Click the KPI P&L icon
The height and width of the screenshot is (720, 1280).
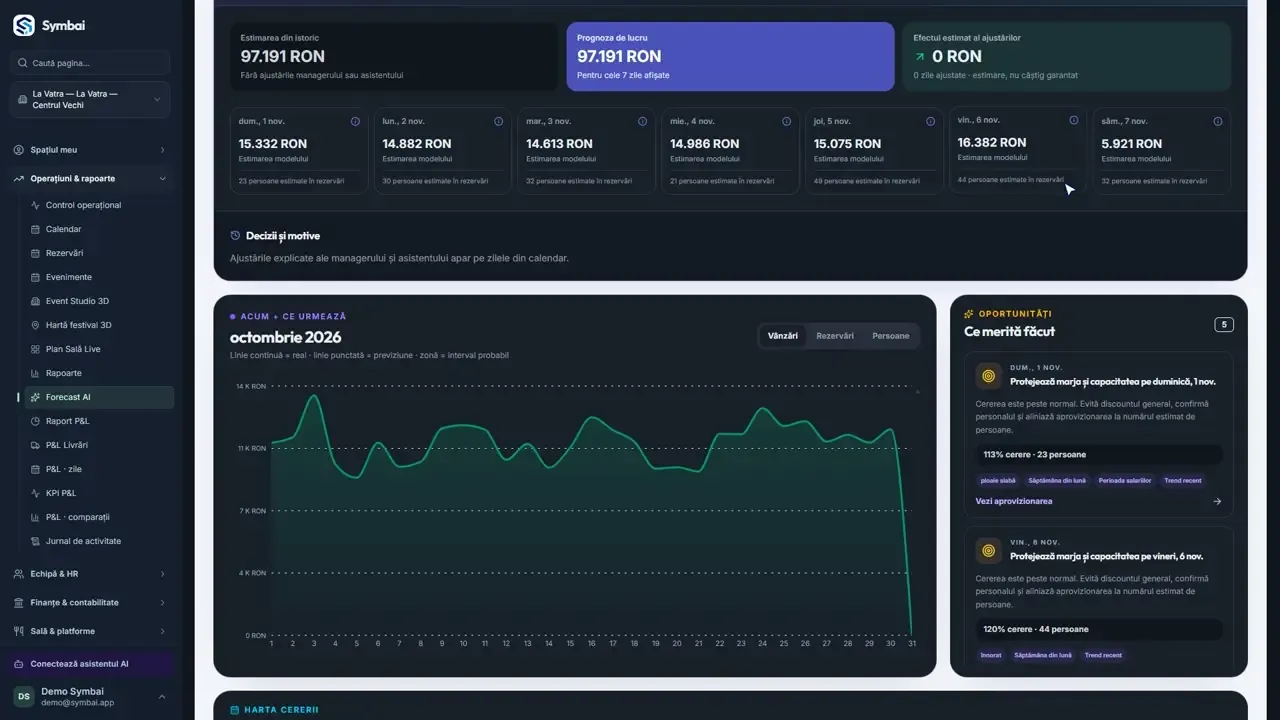click(35, 493)
